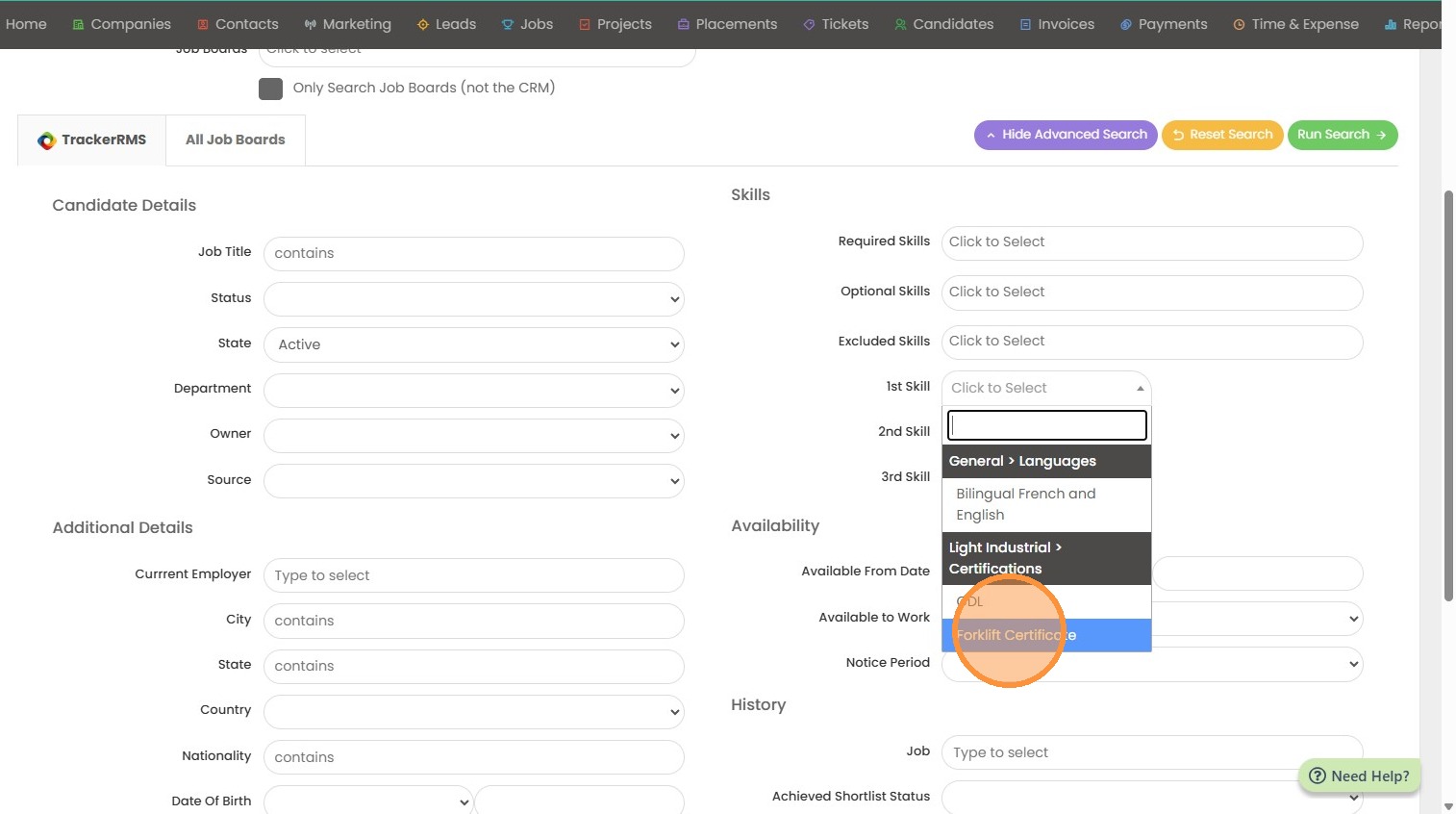Click the Leads icon in navigation bar
The width and height of the screenshot is (1456, 814).
pos(422,25)
